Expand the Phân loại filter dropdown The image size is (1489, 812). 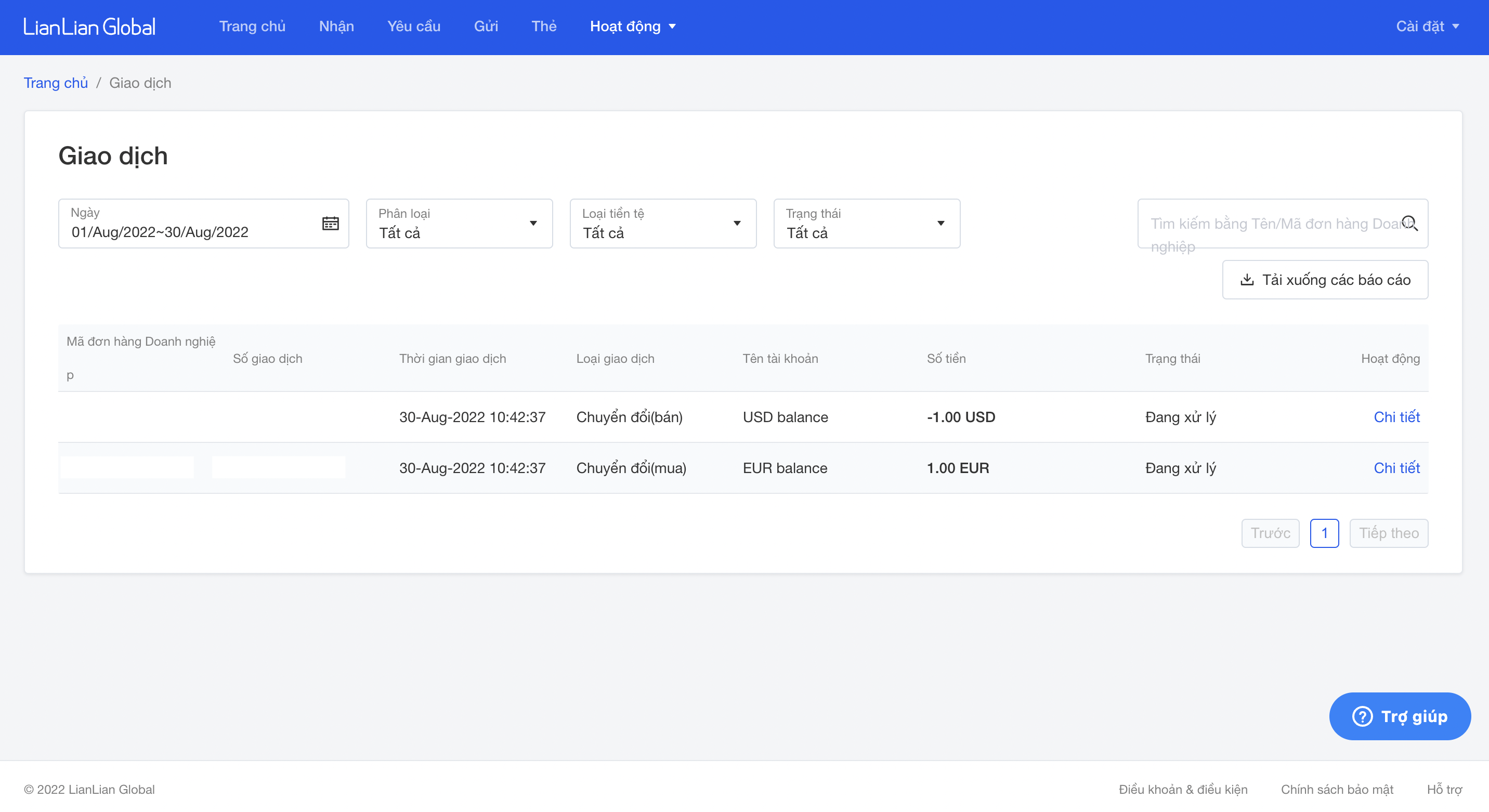point(459,224)
